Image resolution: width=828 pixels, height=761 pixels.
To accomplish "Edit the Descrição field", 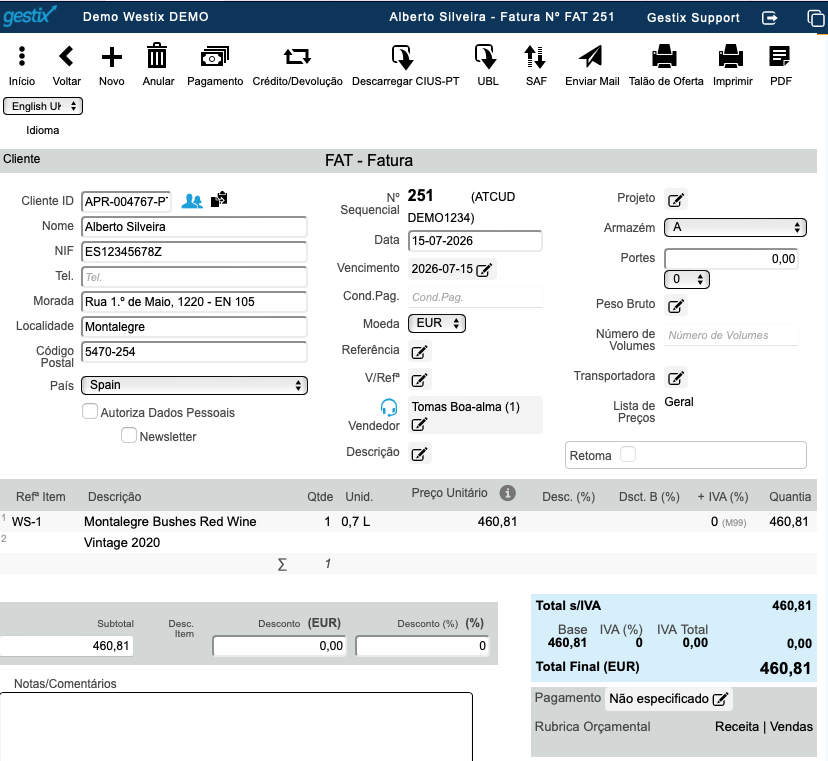I will 419,454.
